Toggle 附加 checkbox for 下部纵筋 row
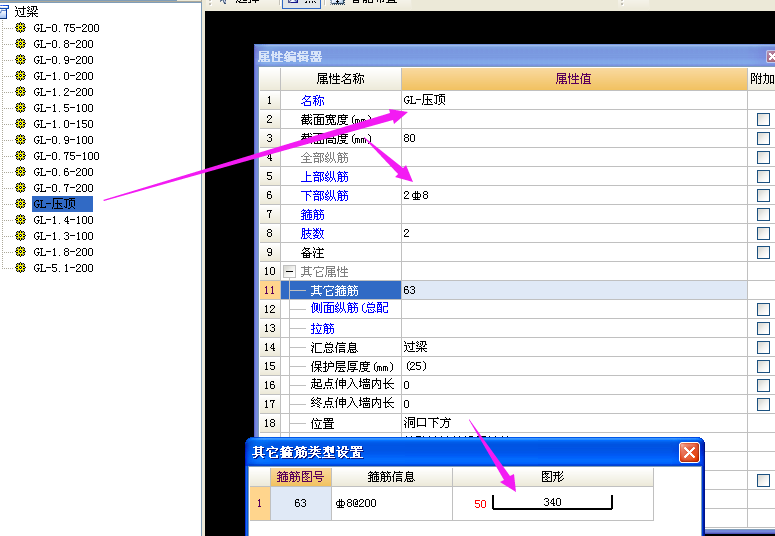Image resolution: width=775 pixels, height=536 pixels. point(763,195)
